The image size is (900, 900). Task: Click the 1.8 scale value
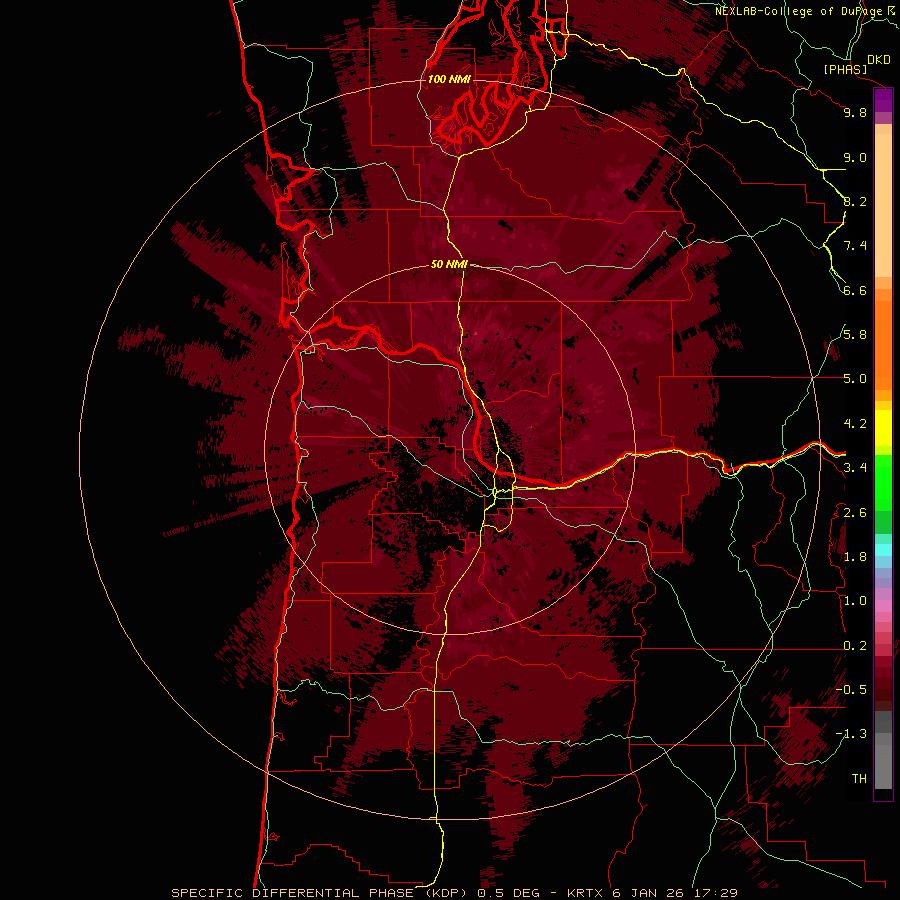855,557
